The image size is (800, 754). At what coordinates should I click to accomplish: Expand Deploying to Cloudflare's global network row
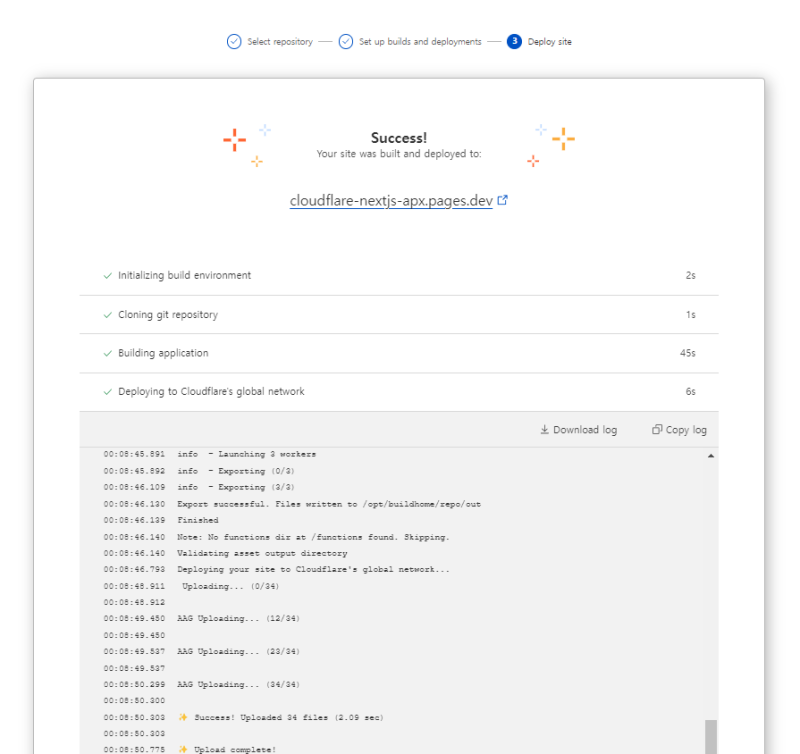coord(399,392)
